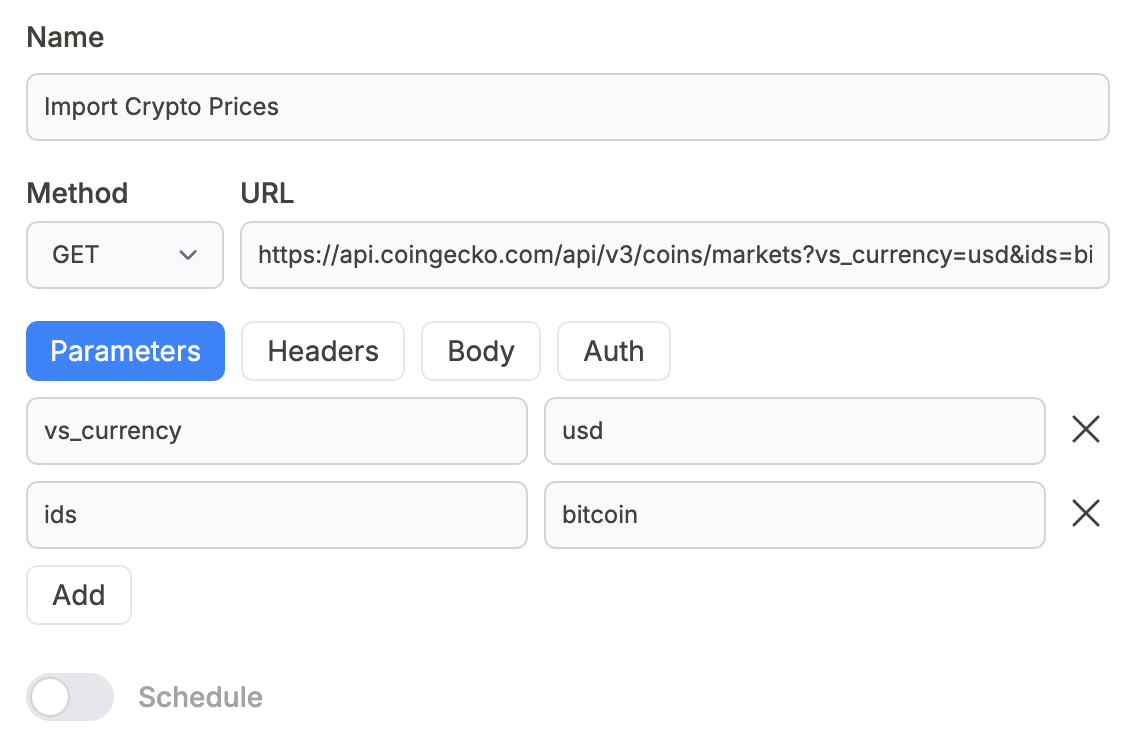Edit the request Name field
Viewport: 1137px width, 745px height.
567,107
